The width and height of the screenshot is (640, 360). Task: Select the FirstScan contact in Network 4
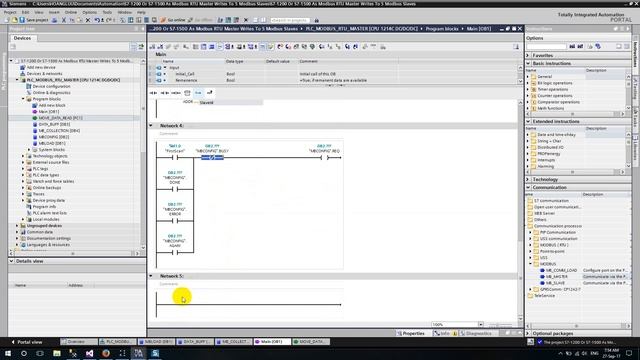[x=175, y=158]
